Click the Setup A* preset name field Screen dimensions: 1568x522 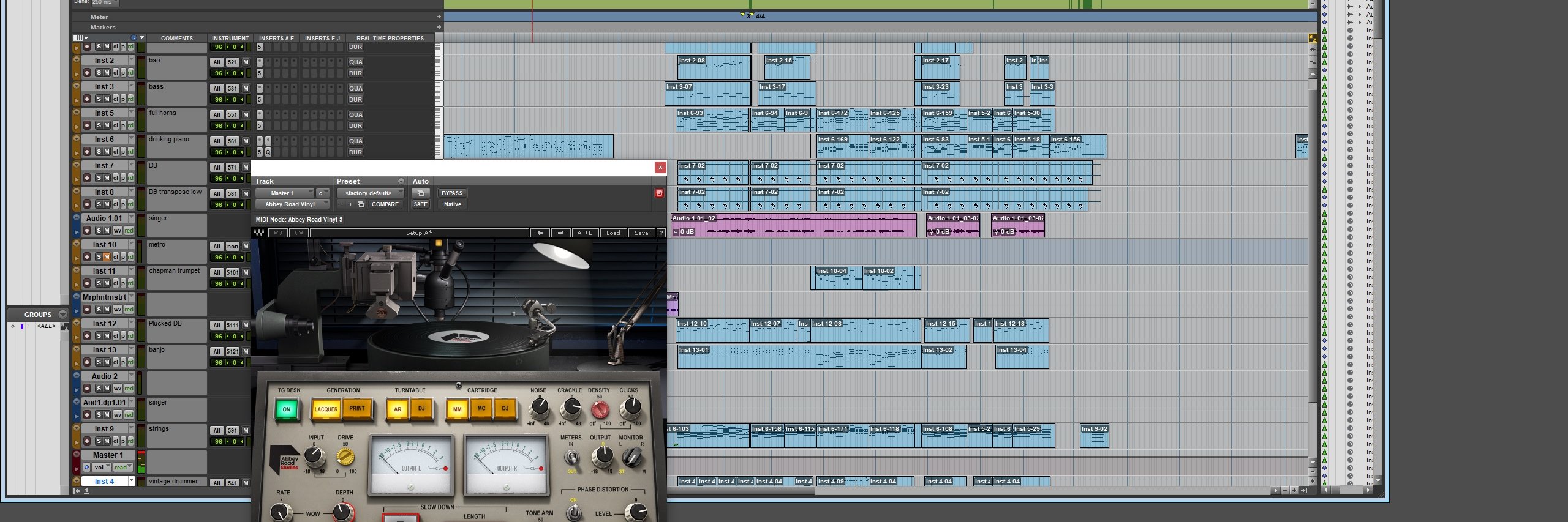coord(419,233)
